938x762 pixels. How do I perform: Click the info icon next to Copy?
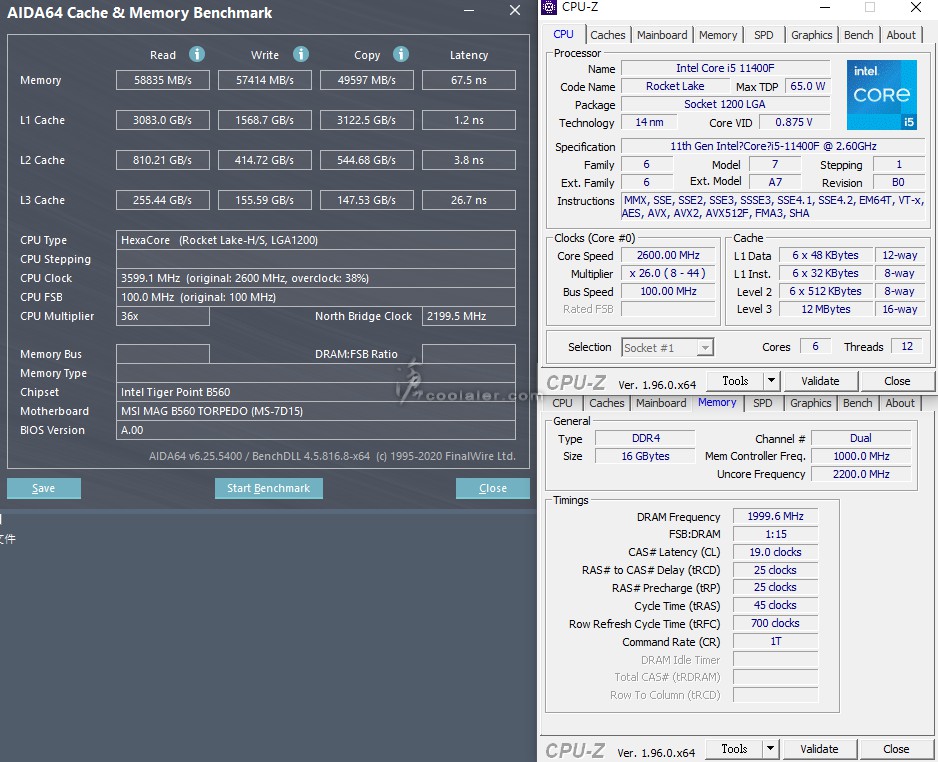coord(401,54)
